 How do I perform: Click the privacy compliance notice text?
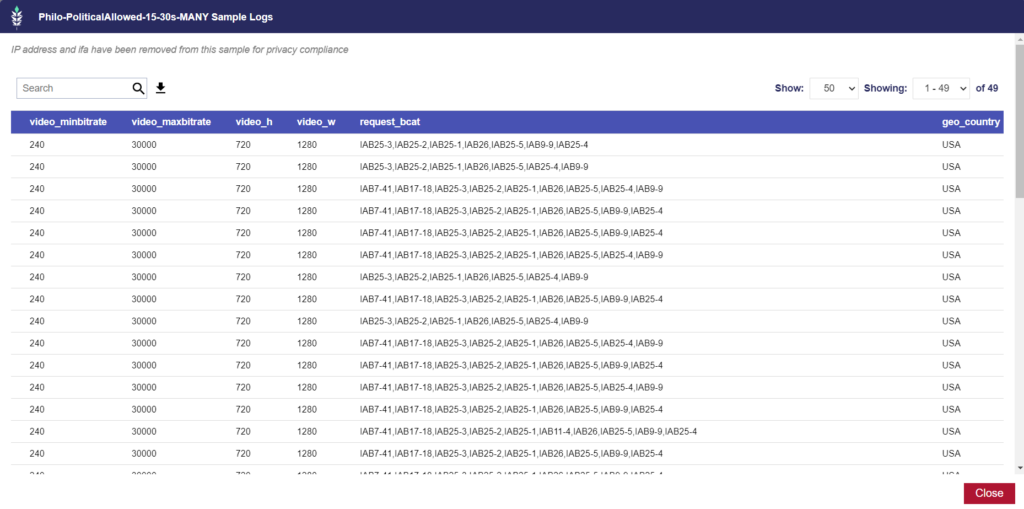point(180,50)
